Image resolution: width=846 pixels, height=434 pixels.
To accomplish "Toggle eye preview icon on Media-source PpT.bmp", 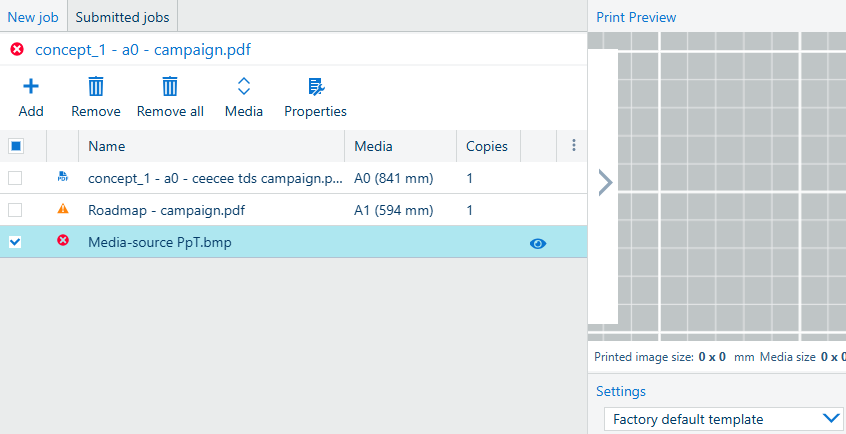I will (x=538, y=244).
